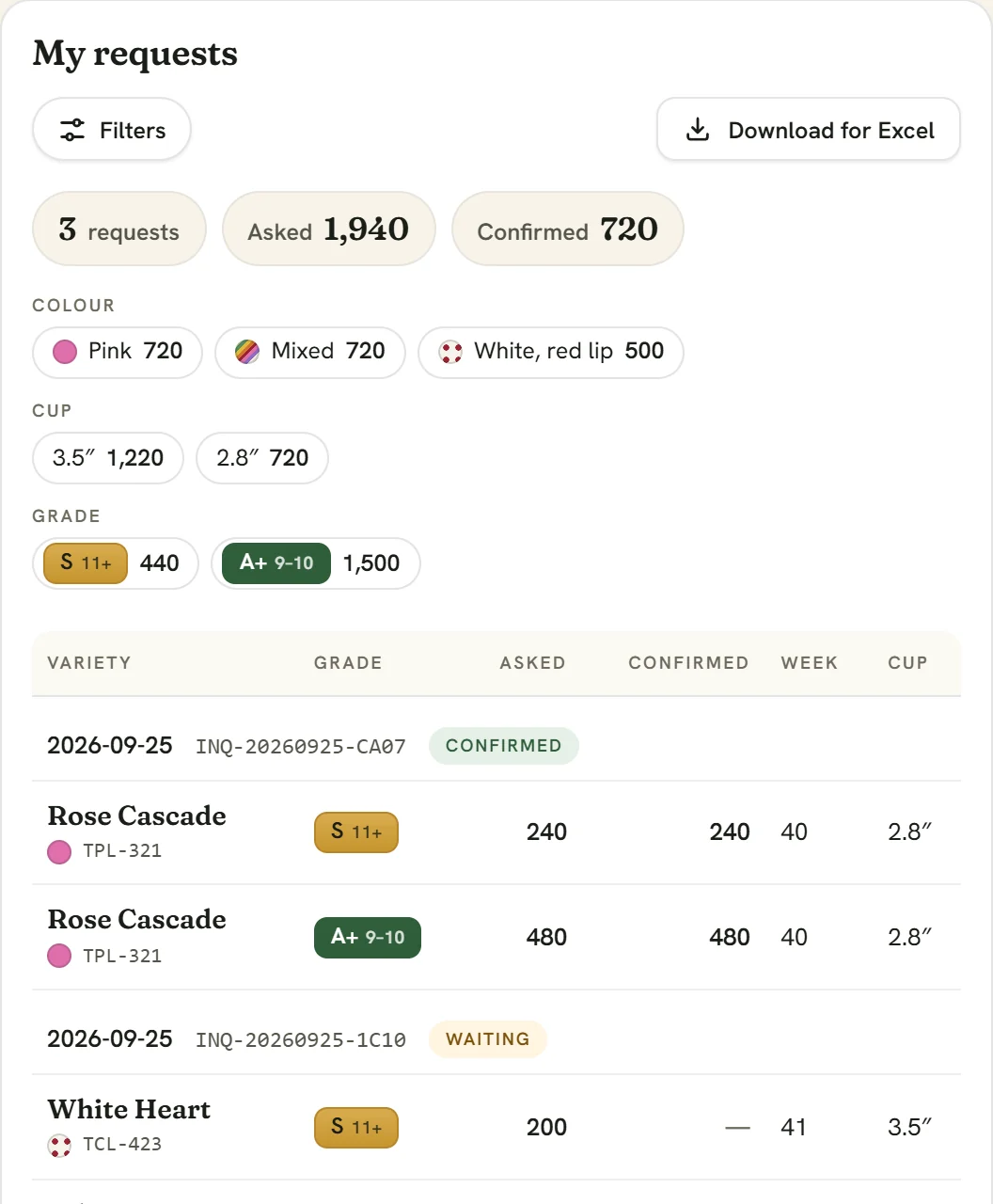Sort by the WEEK column header
993x1204 pixels.
click(x=810, y=662)
